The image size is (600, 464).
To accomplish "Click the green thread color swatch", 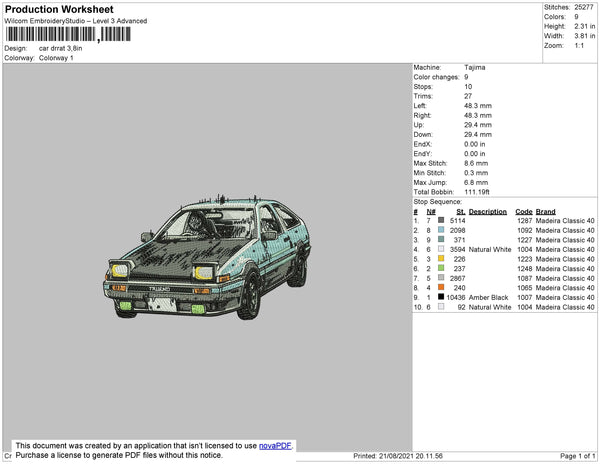I will click(x=441, y=269).
